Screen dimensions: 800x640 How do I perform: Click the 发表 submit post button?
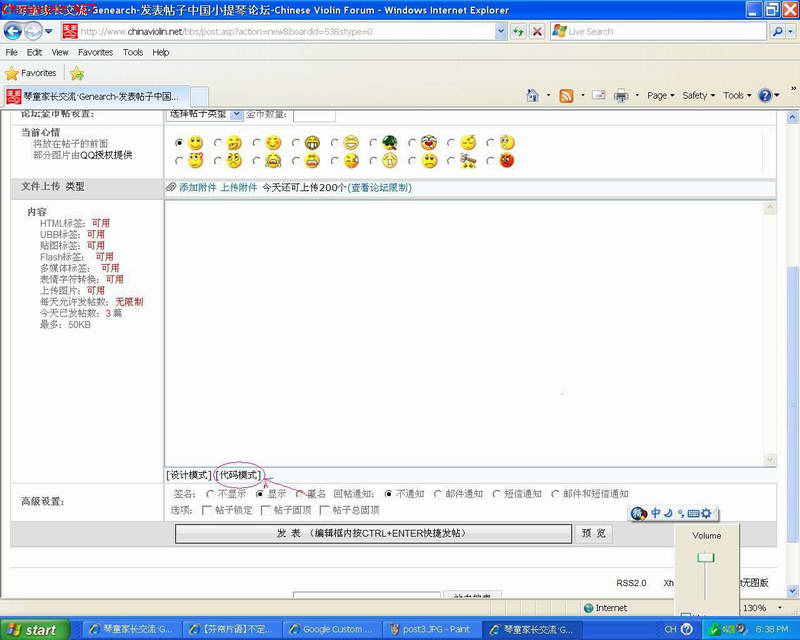tap(373, 533)
